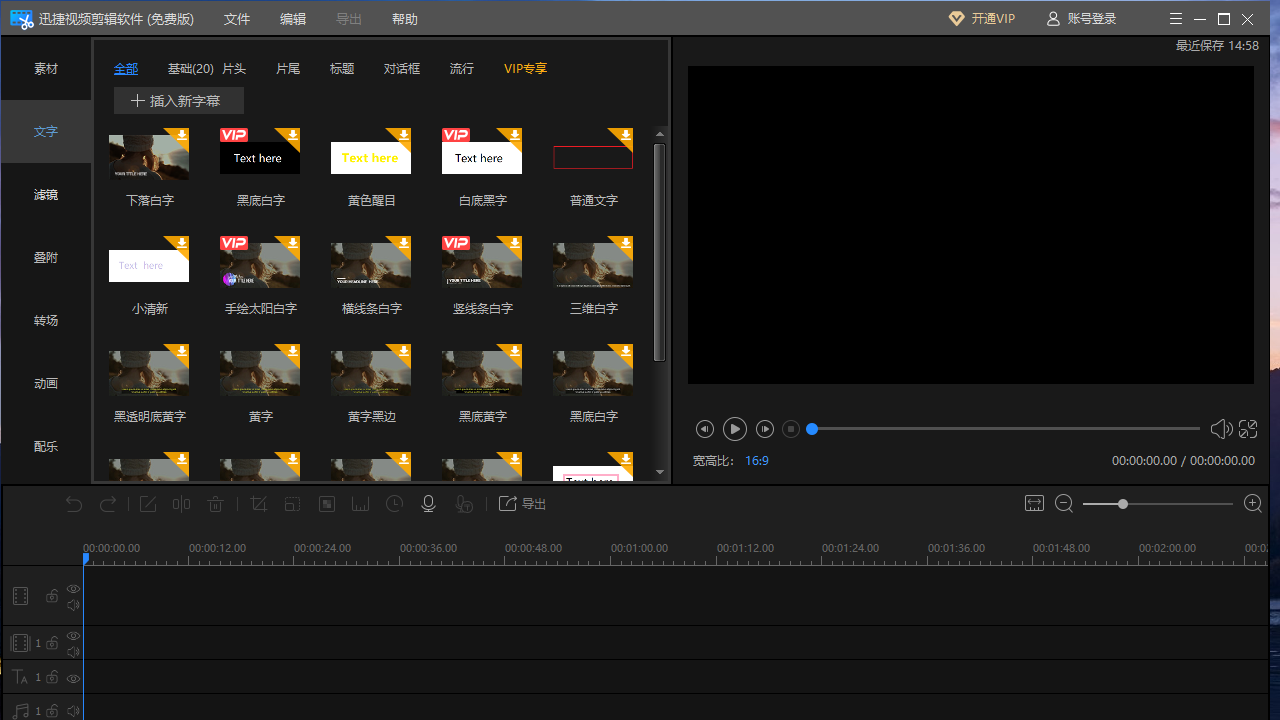Click the voice-over microphone icon in timeline toolbar

coord(428,504)
